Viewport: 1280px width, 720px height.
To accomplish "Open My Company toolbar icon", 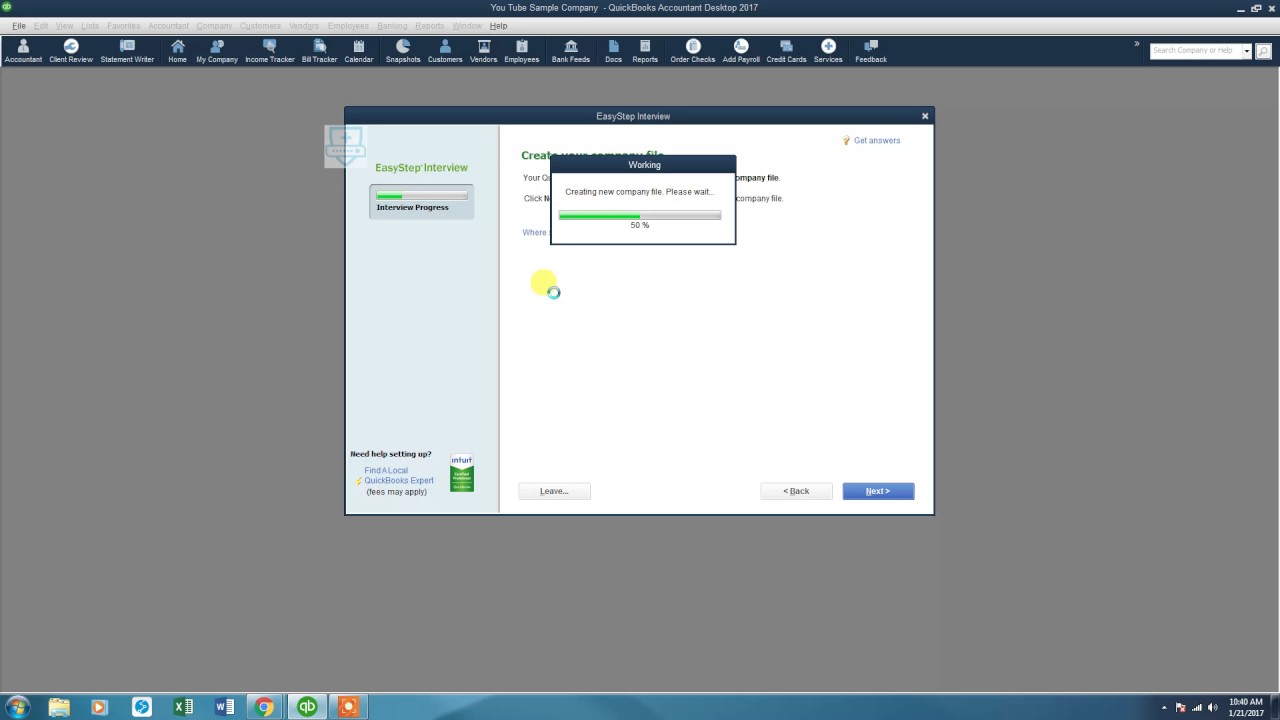I will click(x=217, y=51).
